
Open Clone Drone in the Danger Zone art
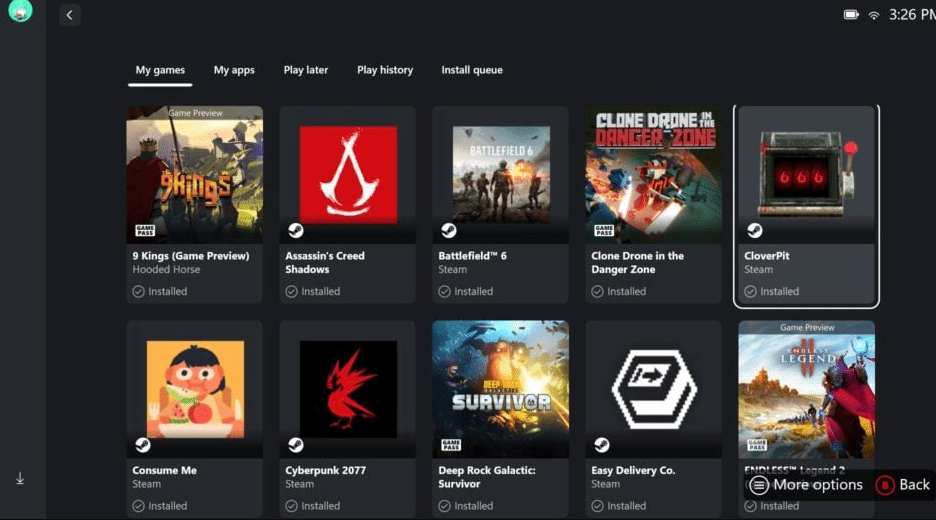coord(654,174)
